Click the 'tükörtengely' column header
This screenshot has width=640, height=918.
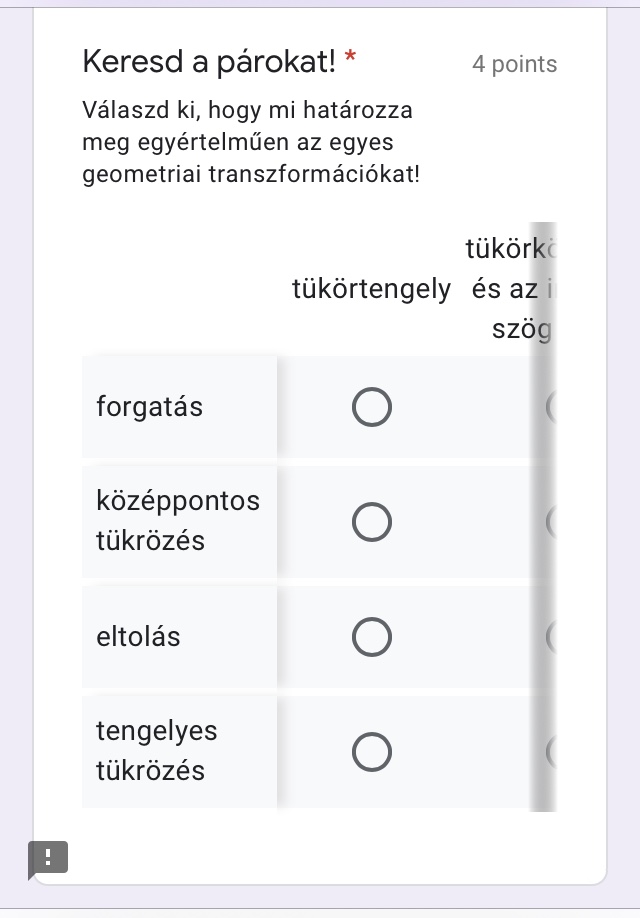pyautogui.click(x=371, y=290)
